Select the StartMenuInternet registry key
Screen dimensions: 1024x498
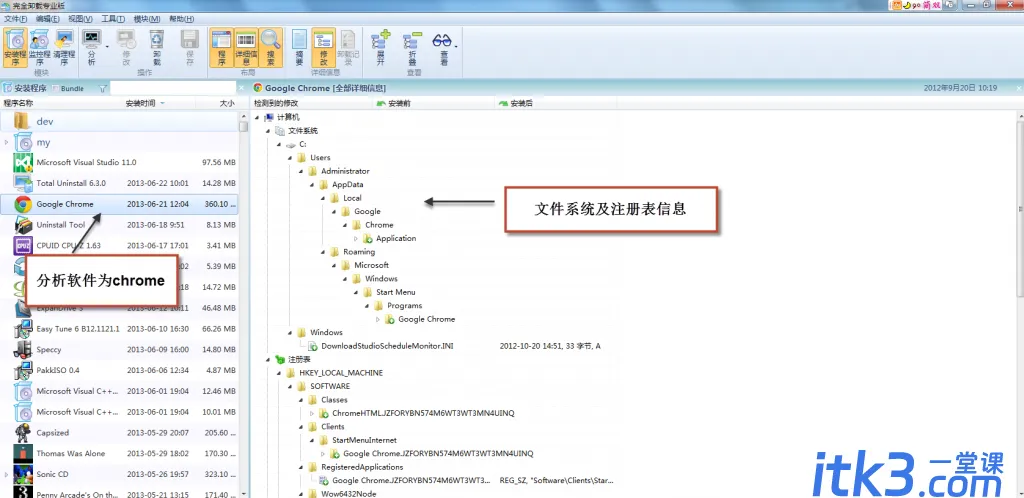click(x=364, y=440)
